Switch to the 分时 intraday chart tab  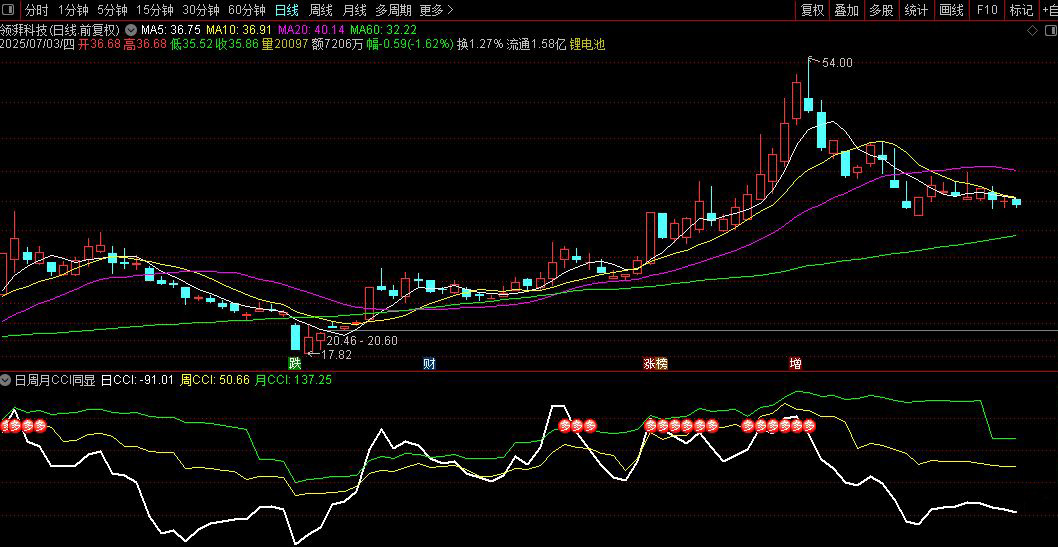[x=36, y=10]
